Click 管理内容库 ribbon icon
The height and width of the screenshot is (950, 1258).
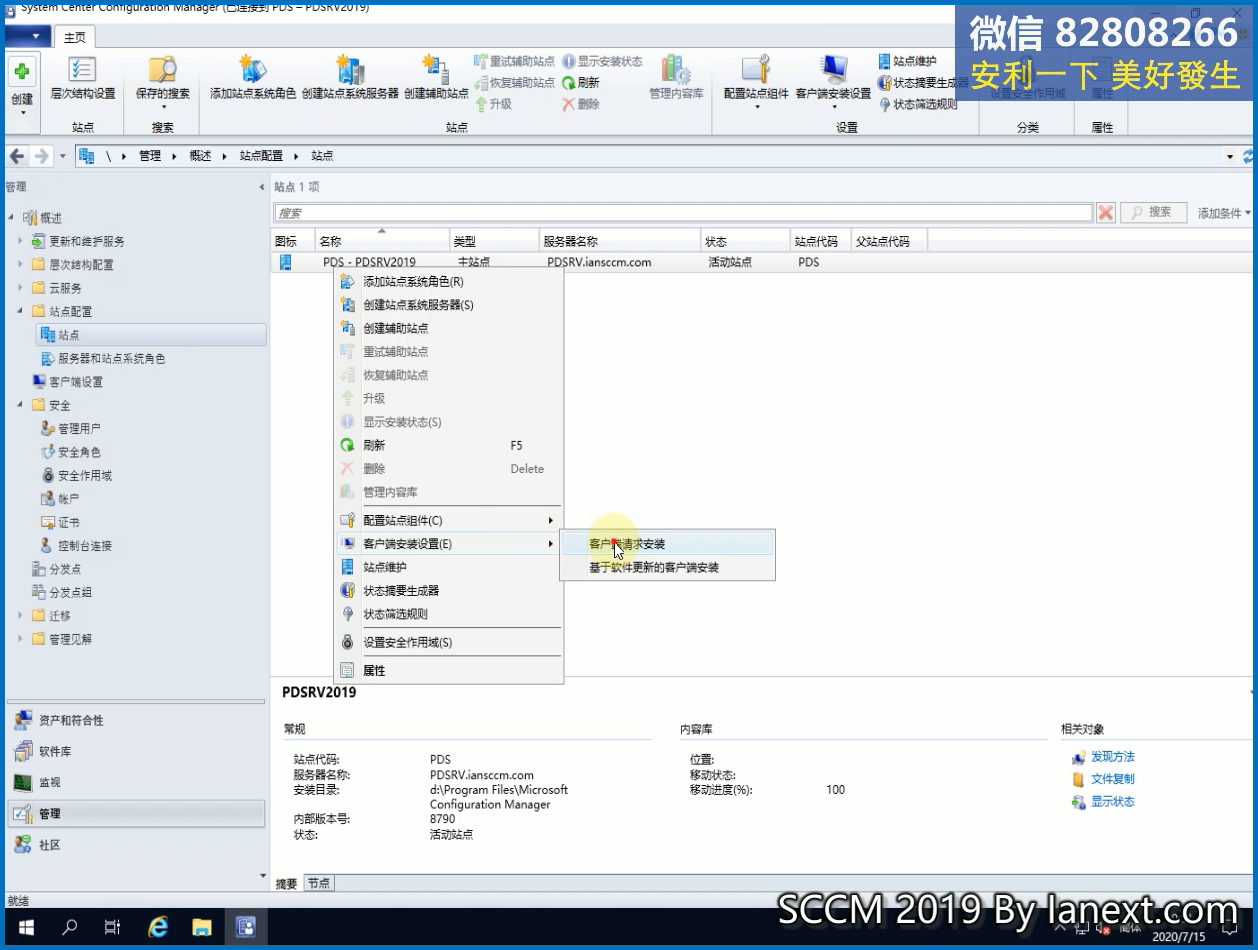pyautogui.click(x=676, y=79)
